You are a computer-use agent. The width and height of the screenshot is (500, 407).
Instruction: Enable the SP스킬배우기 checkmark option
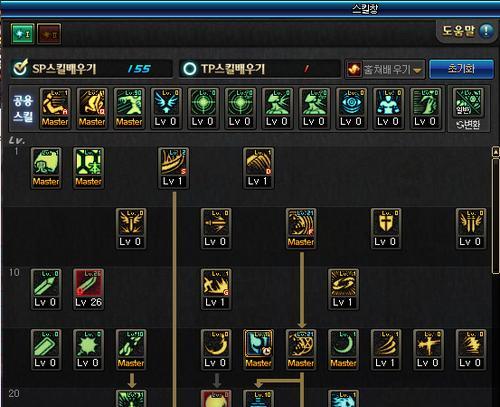point(20,68)
